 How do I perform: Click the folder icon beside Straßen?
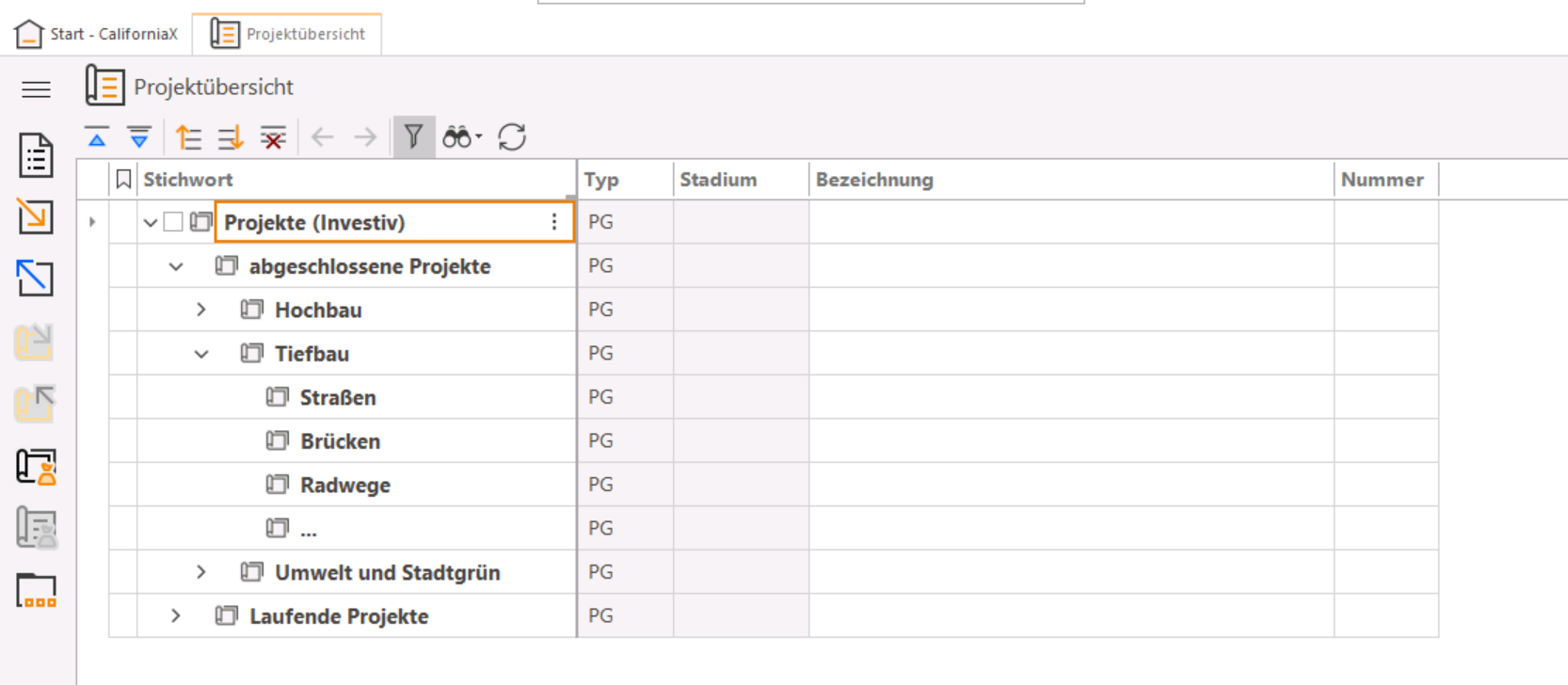tap(277, 397)
